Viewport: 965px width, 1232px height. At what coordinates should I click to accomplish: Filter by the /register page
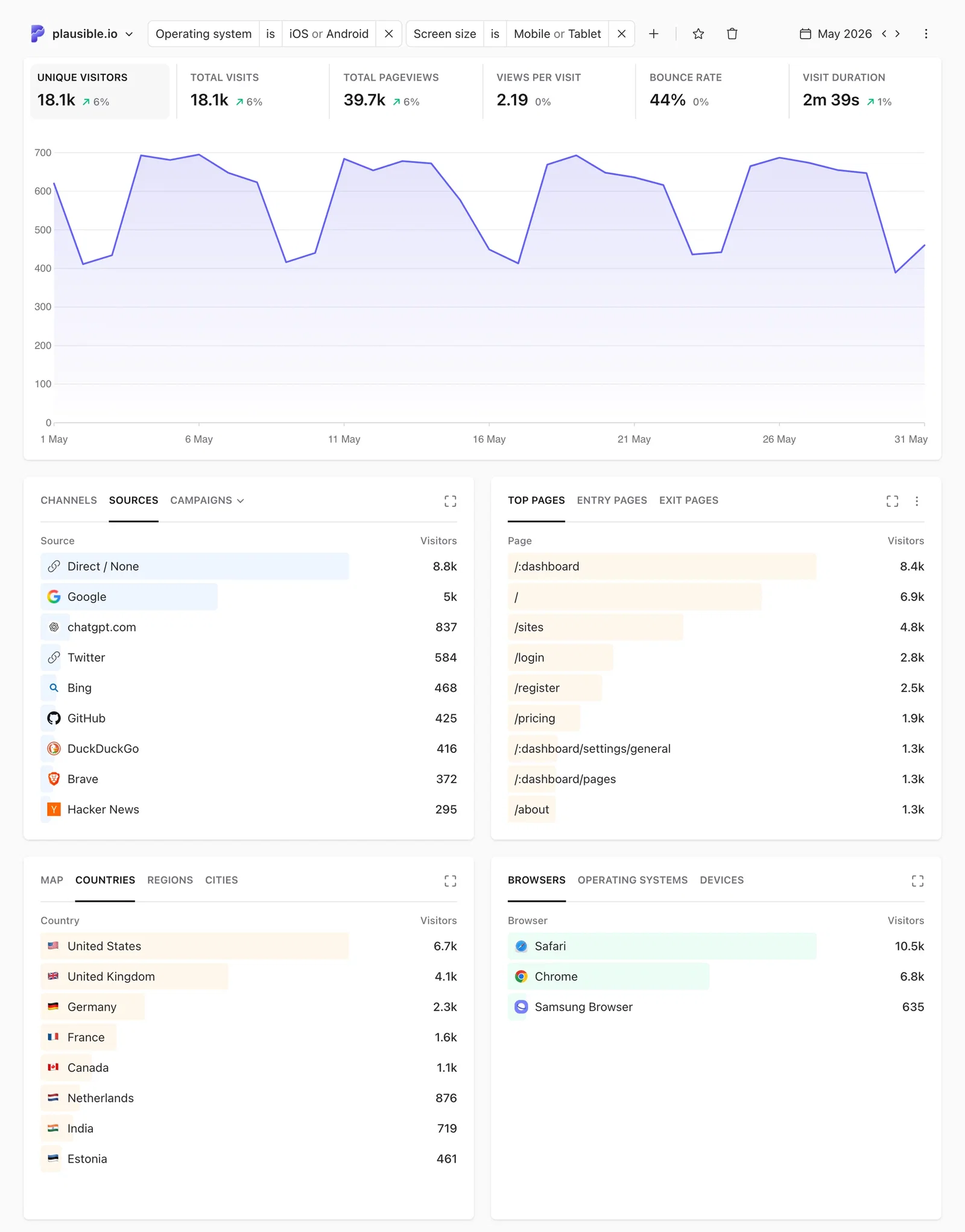[716, 688]
